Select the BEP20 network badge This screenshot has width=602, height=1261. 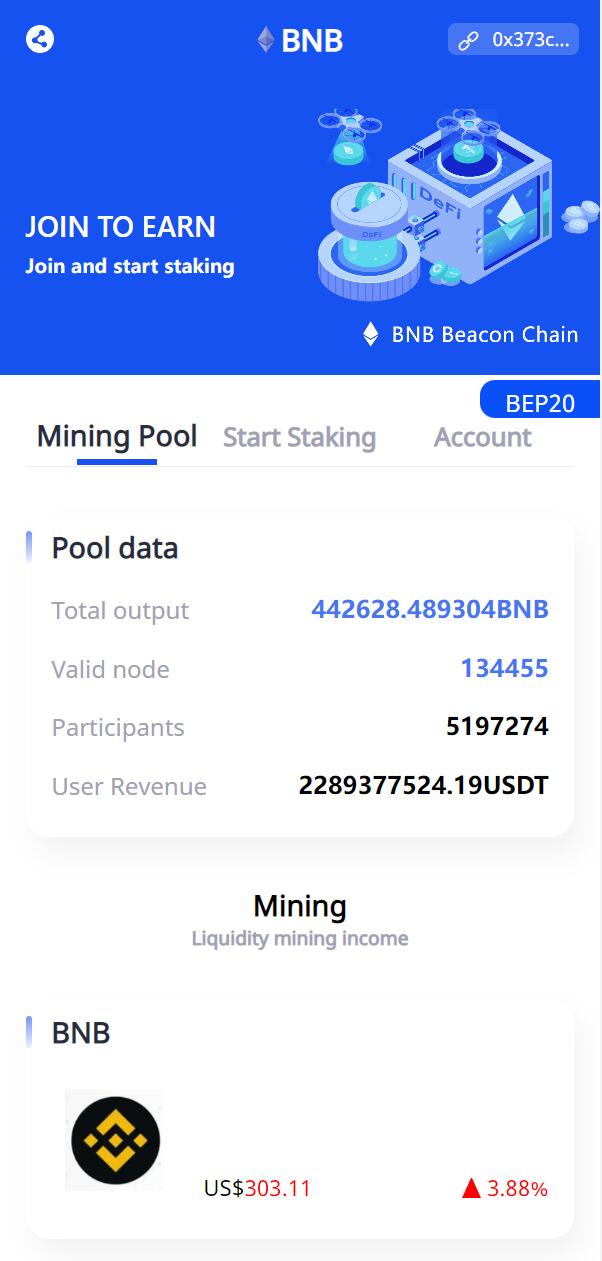(x=540, y=402)
